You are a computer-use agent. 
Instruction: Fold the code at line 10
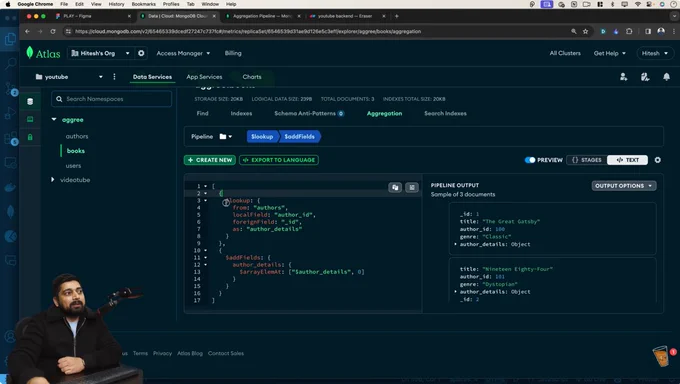(x=206, y=250)
